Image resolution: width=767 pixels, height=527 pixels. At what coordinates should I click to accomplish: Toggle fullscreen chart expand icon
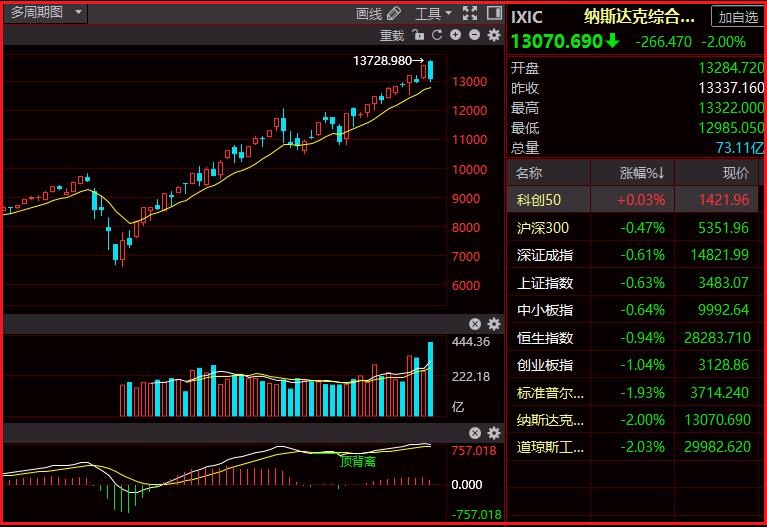coord(470,13)
